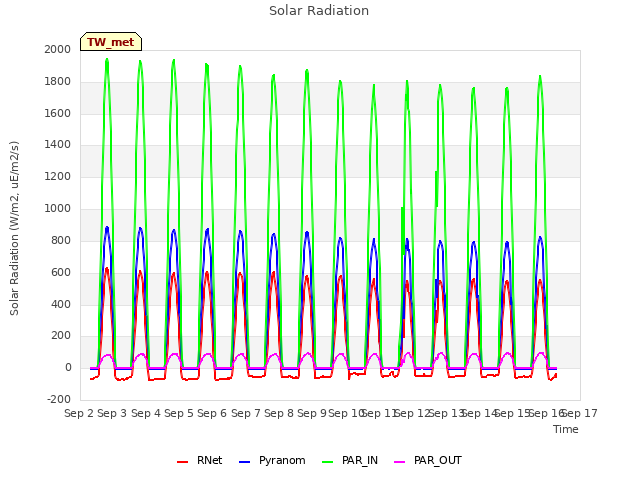Click the PAR_IN legend entry
640x480 pixels.
[x=350, y=460]
